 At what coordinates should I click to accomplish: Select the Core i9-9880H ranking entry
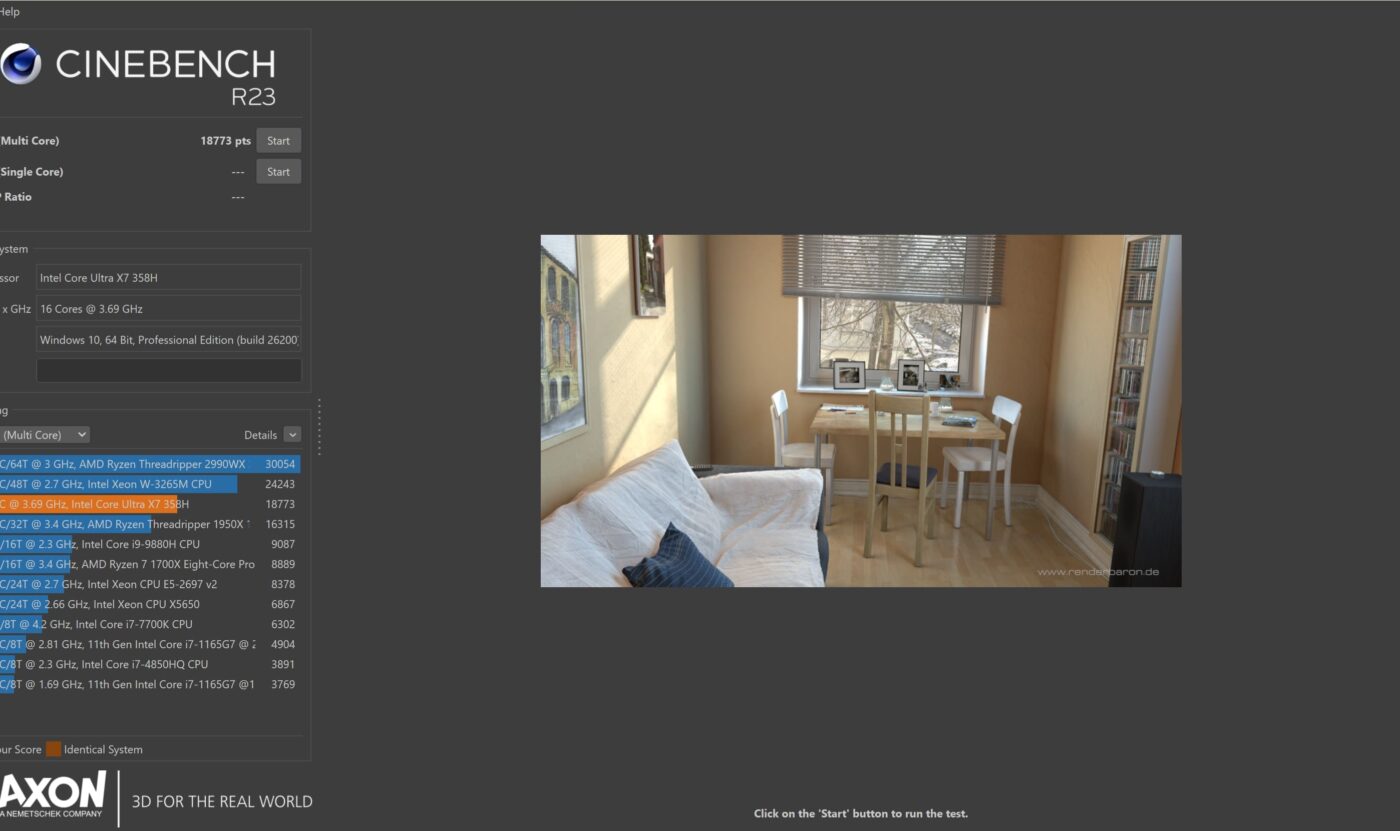coord(148,544)
